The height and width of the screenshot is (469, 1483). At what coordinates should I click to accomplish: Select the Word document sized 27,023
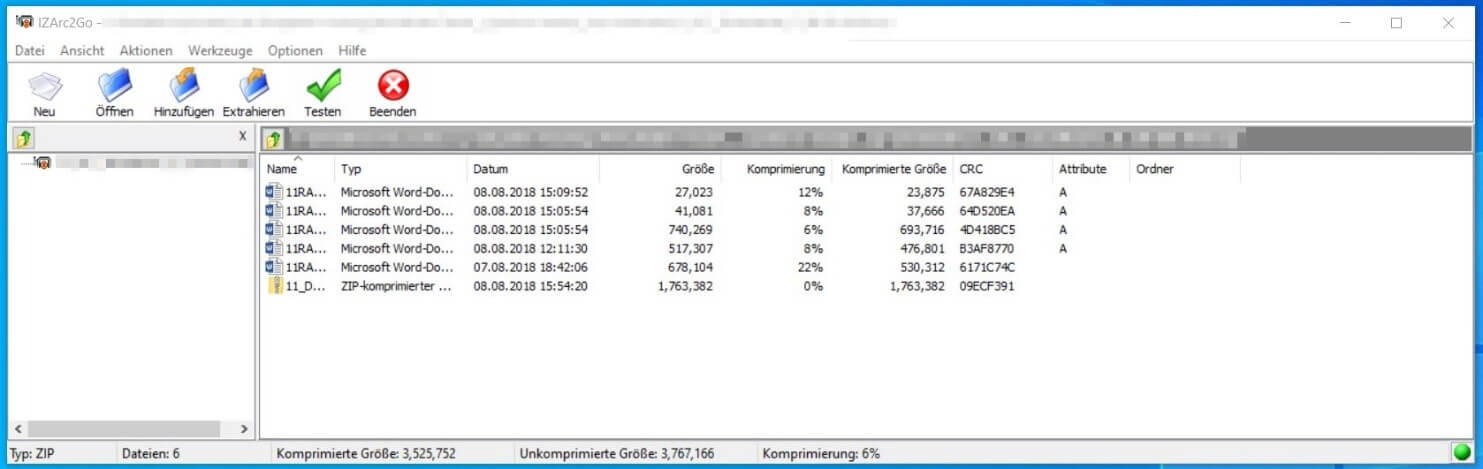pyautogui.click(x=306, y=192)
